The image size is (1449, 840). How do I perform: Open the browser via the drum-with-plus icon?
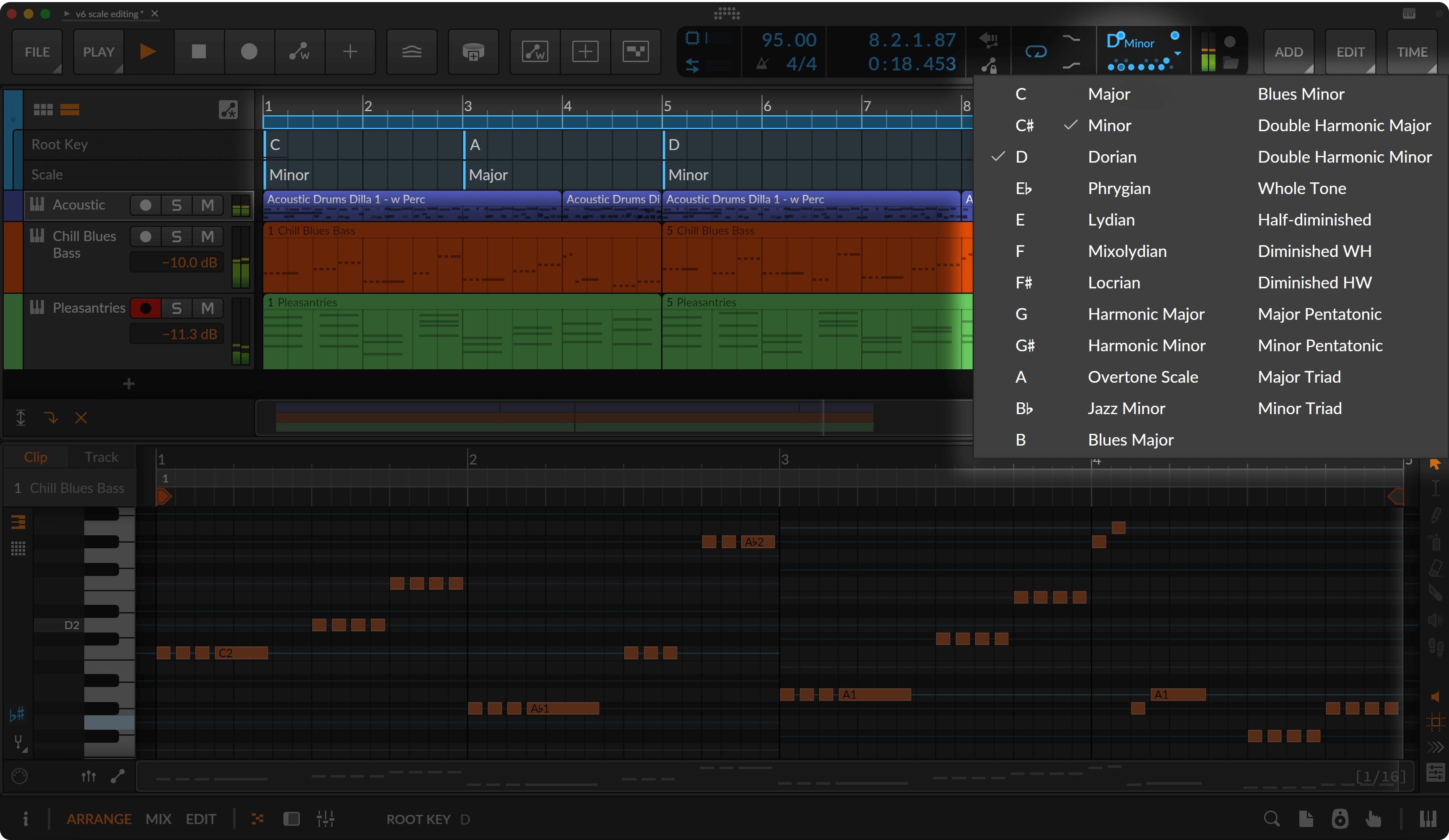[x=473, y=52]
